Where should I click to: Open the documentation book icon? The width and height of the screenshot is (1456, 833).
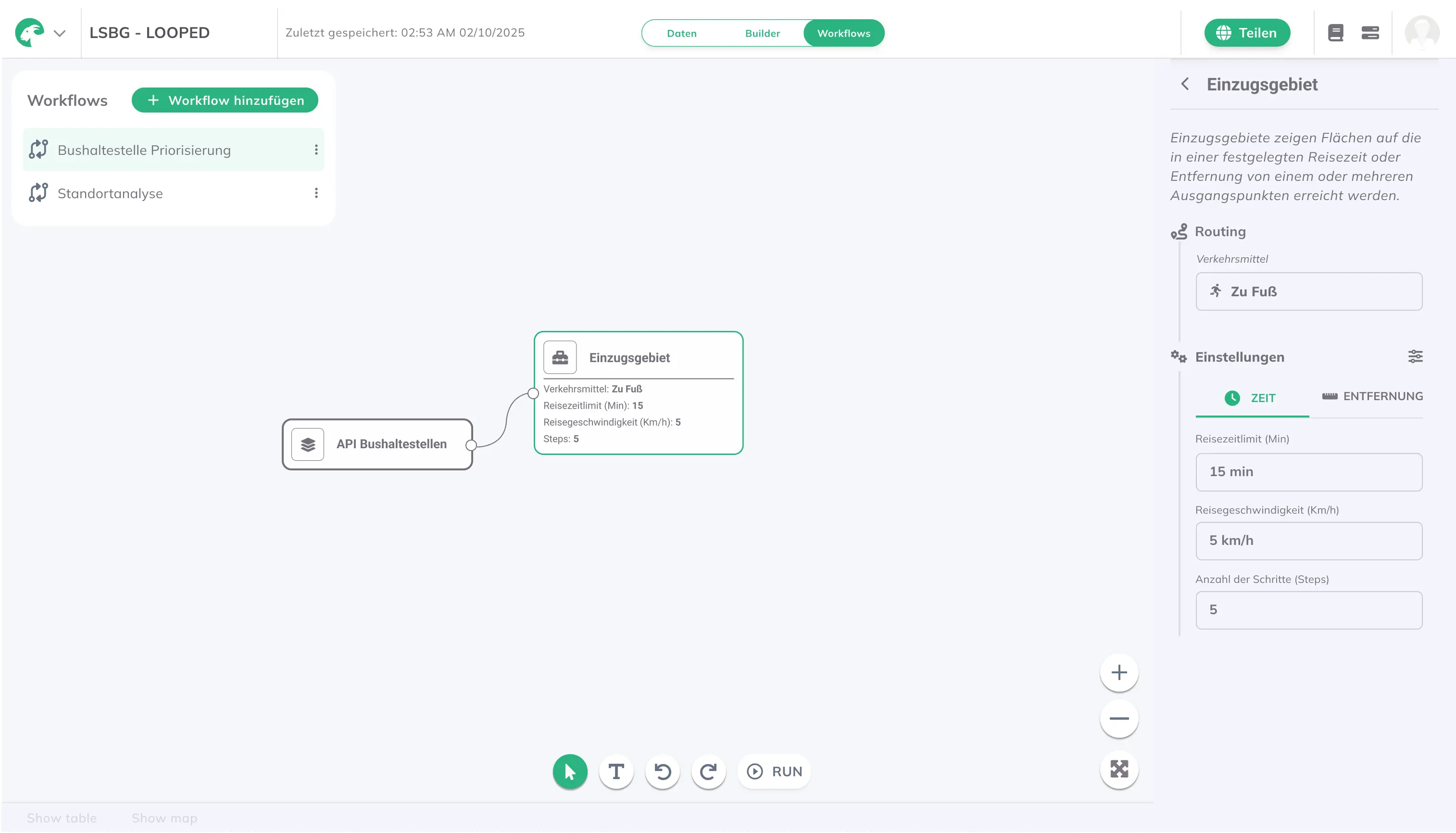tap(1335, 33)
